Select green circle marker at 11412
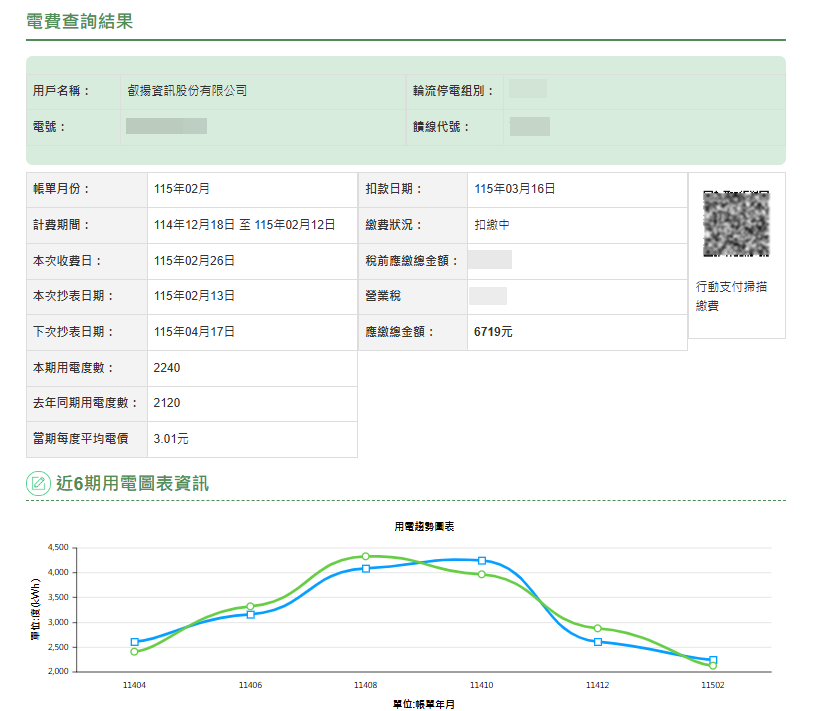 pyautogui.click(x=597, y=628)
